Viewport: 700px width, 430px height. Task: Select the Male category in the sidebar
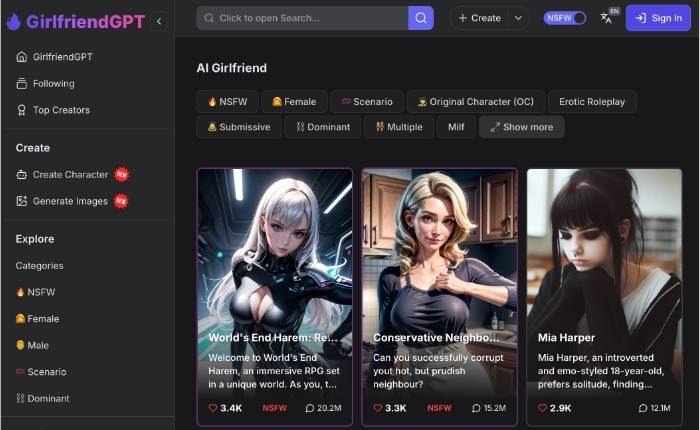tap(32, 345)
